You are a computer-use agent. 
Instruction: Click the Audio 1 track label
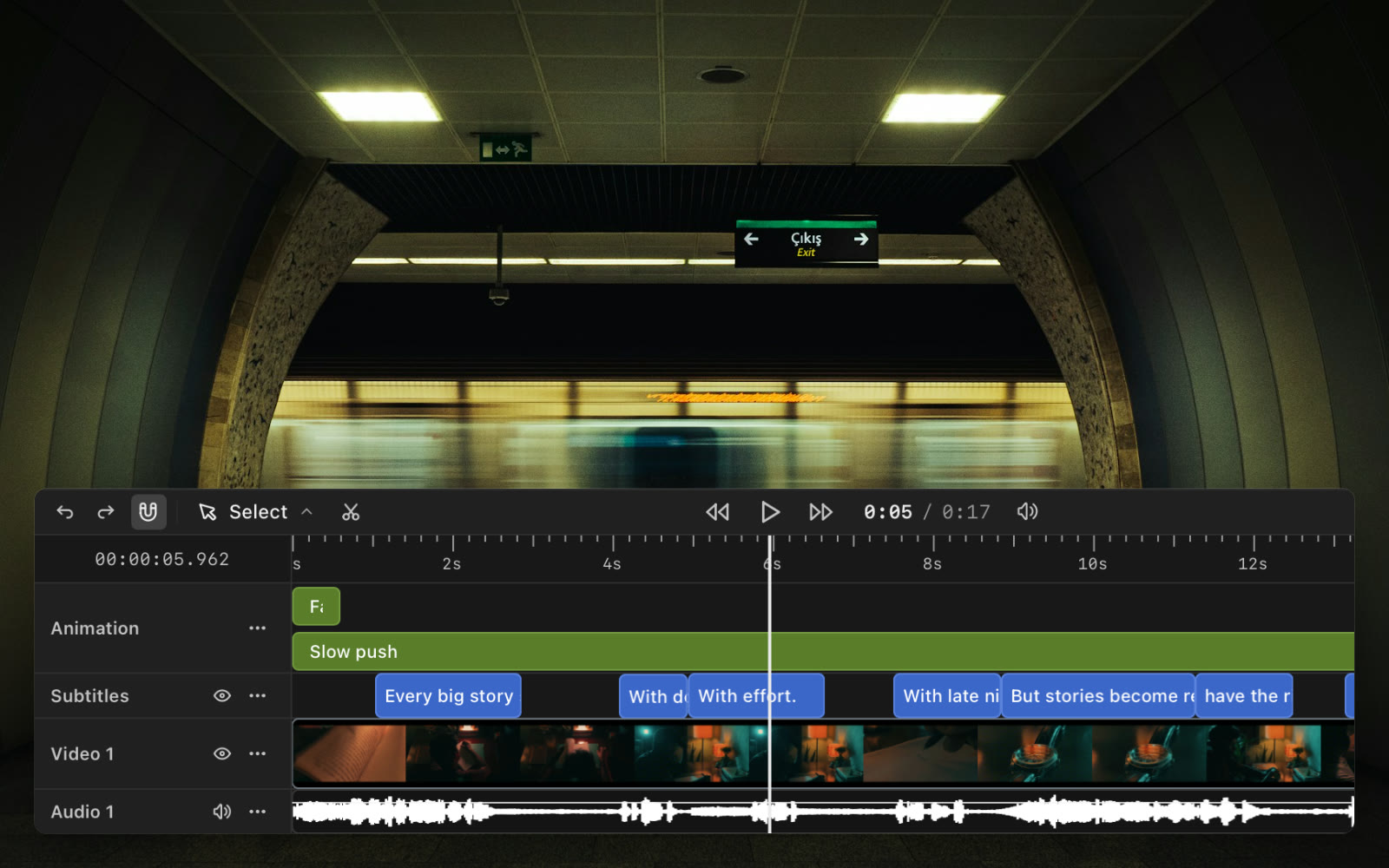(82, 812)
